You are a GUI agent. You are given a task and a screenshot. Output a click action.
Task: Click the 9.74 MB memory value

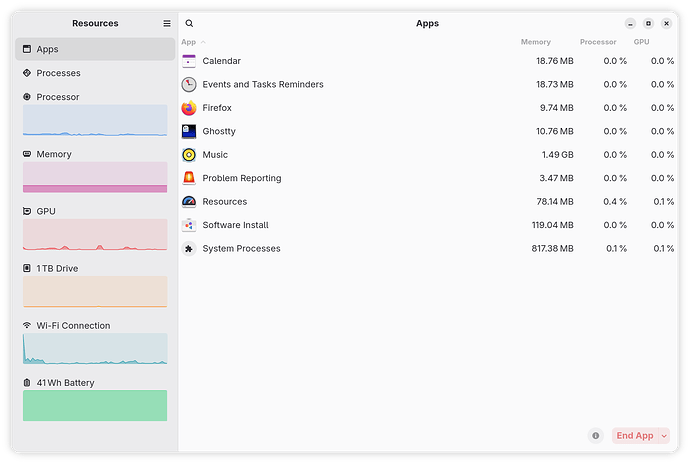(557, 108)
